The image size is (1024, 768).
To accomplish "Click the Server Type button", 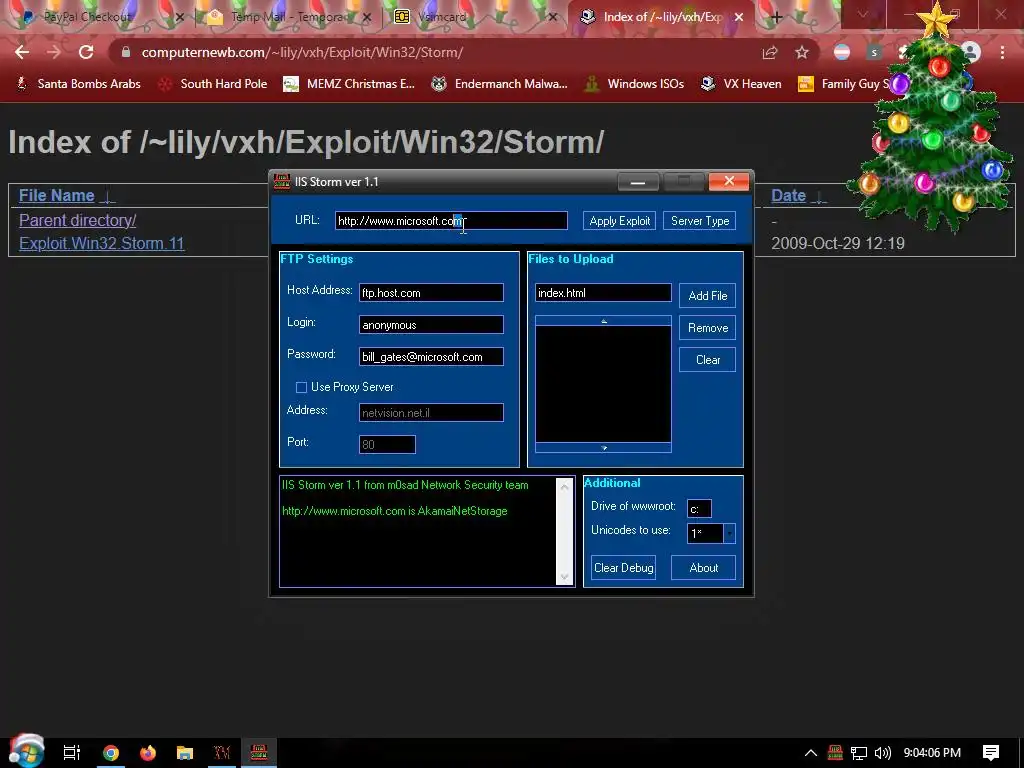I will 699,221.
